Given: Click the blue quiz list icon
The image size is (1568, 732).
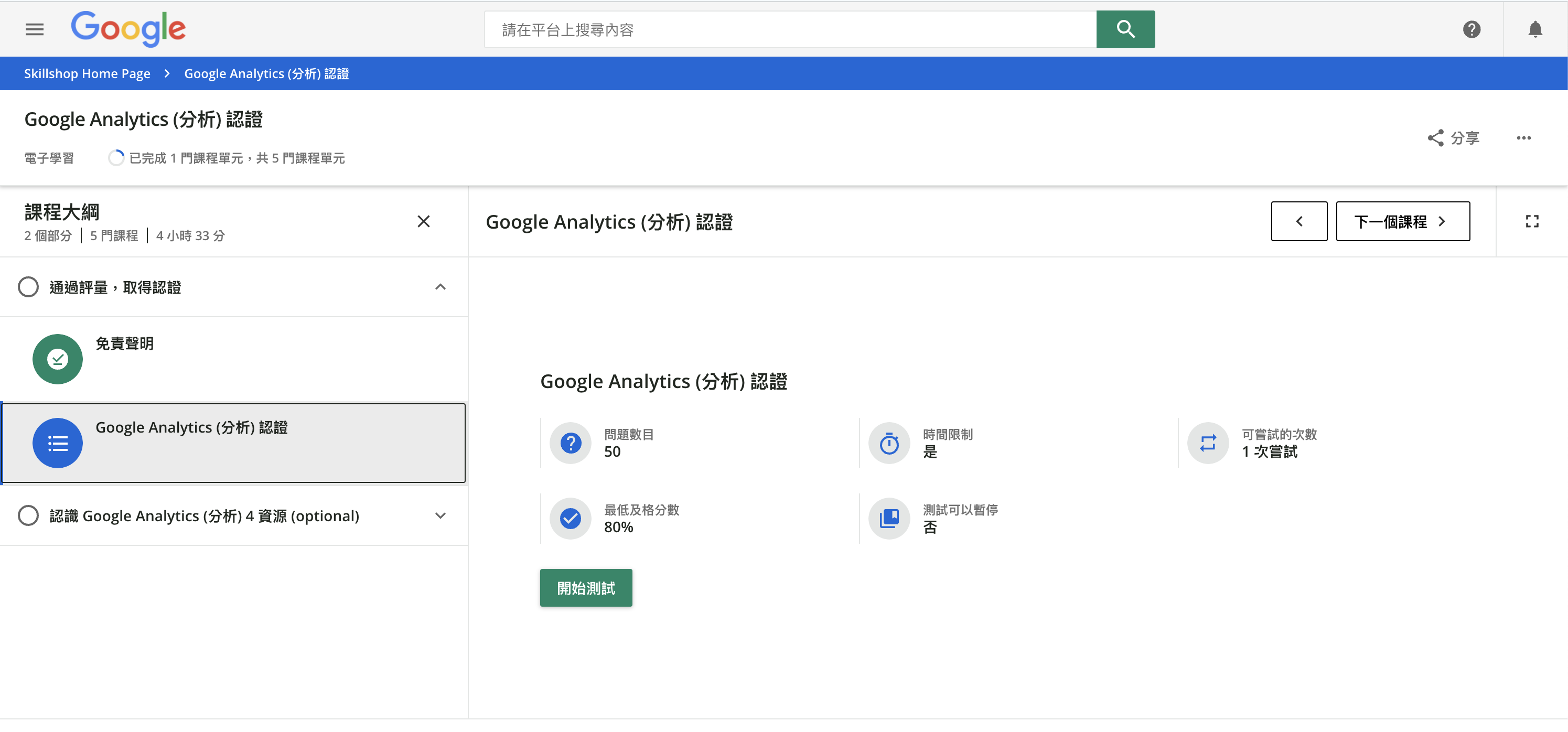Looking at the screenshot, I should tap(58, 443).
